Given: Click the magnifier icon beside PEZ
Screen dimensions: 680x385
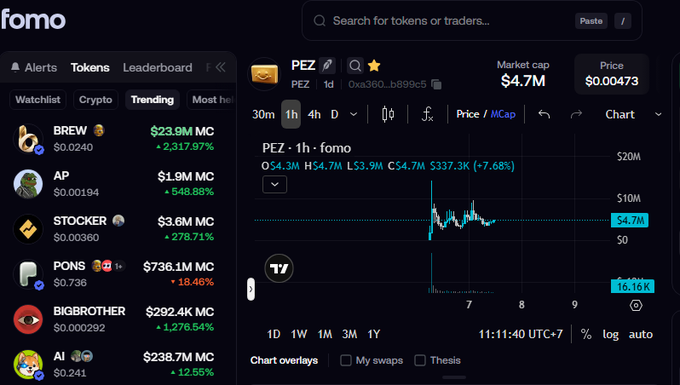Looking at the screenshot, I should pos(355,66).
